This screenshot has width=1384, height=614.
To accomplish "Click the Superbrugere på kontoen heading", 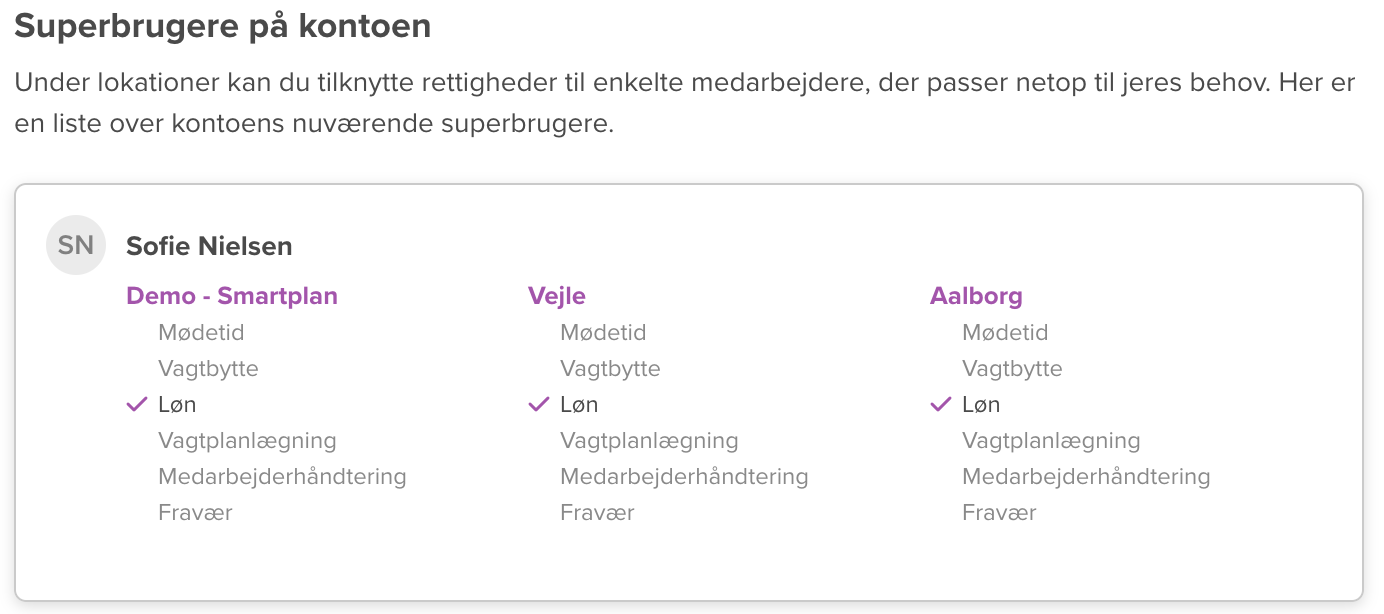I will (x=223, y=27).
